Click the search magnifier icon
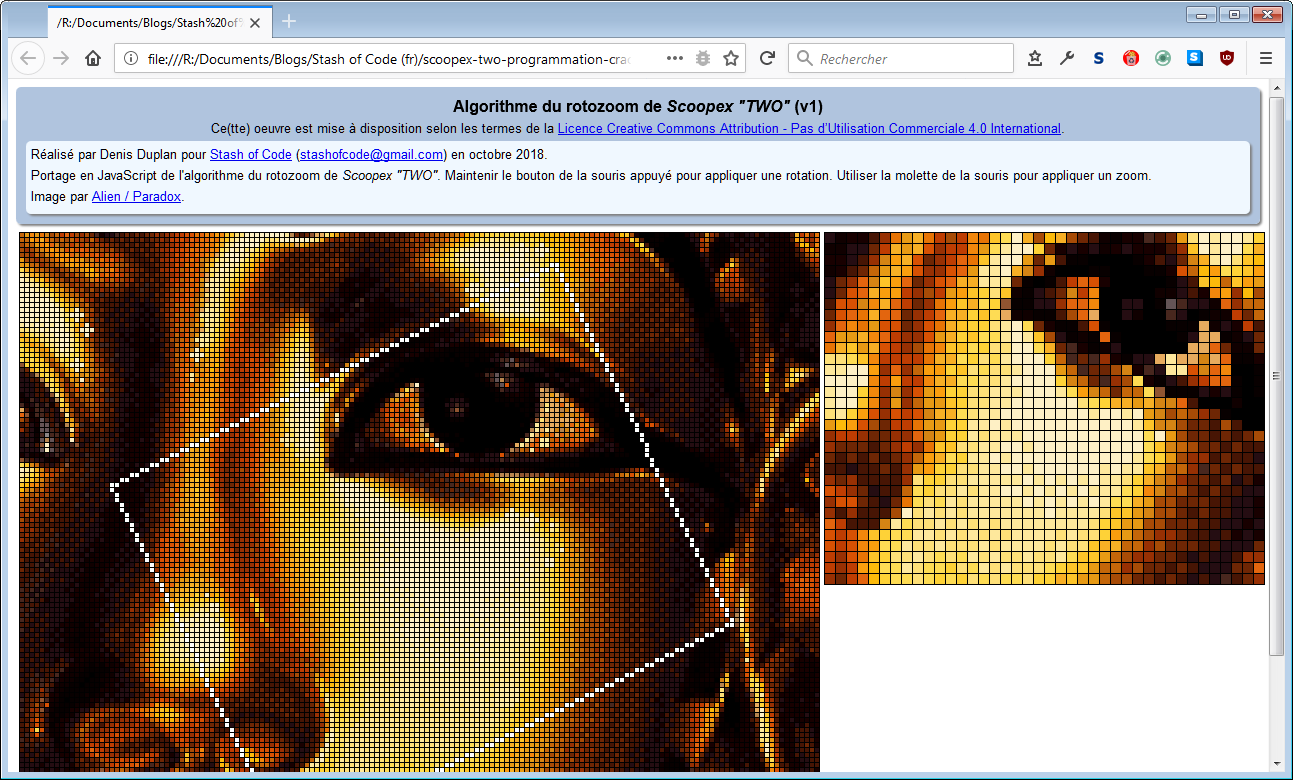The image size is (1293, 780). 804,59
